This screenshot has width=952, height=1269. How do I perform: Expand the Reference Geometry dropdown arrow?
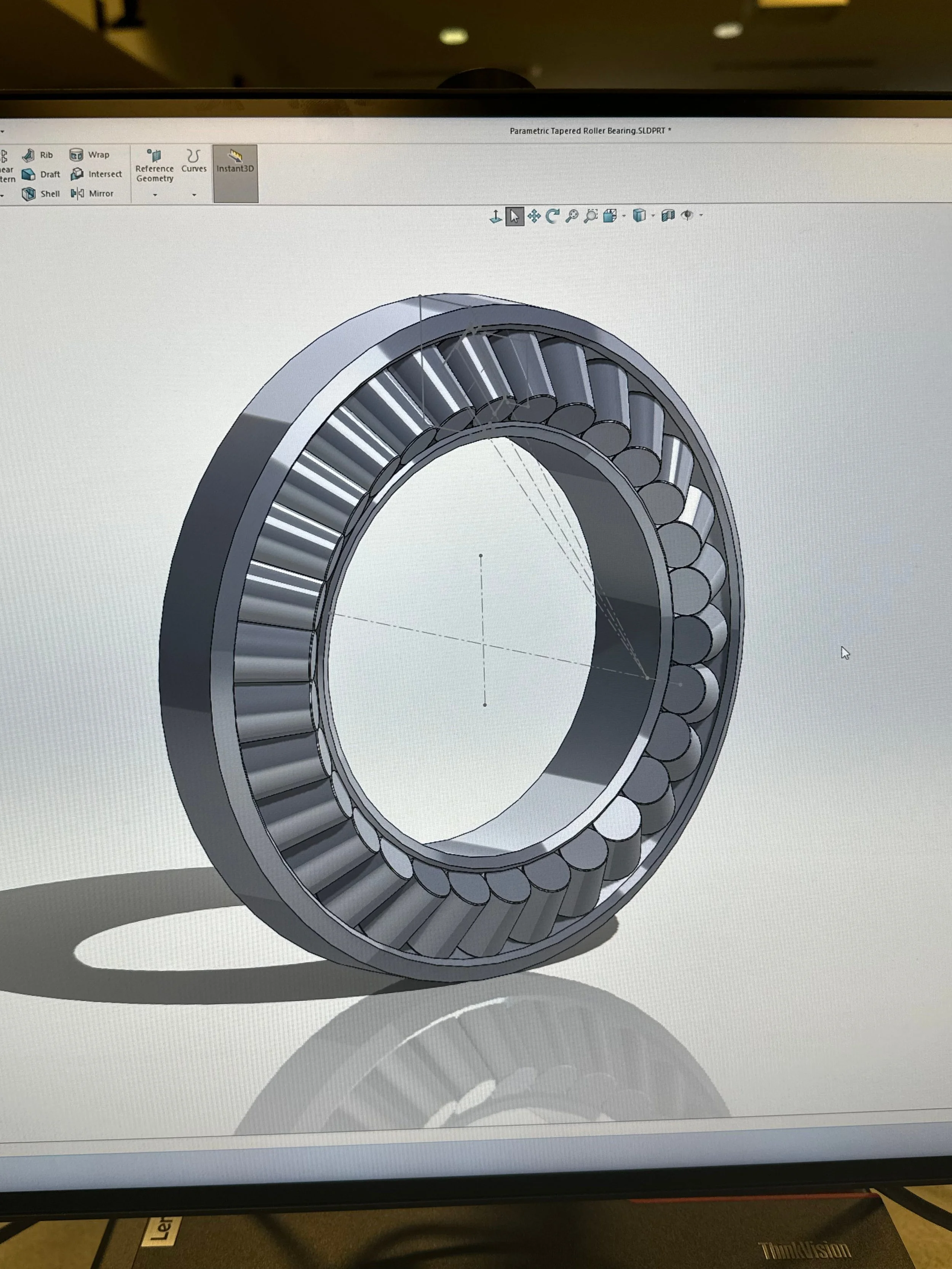(x=155, y=195)
